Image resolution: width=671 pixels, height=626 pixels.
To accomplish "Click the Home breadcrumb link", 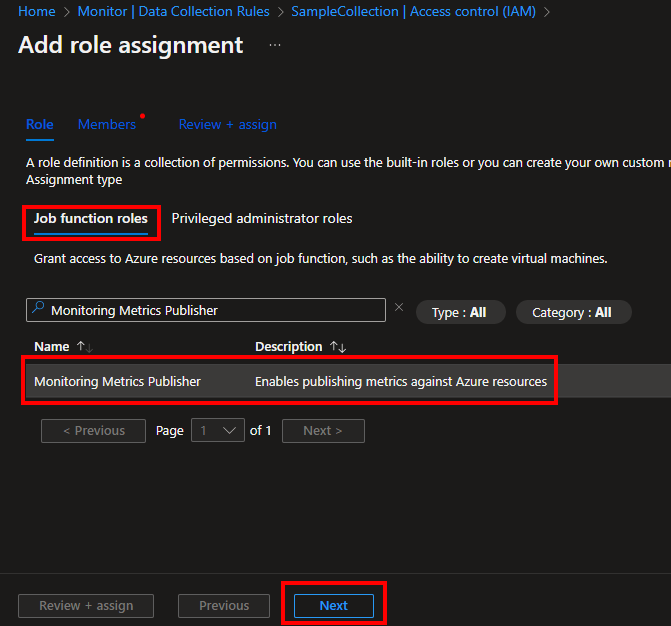I will (x=36, y=11).
